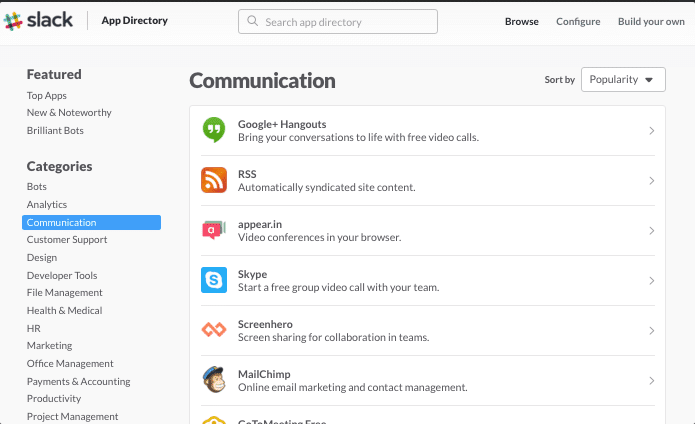Select the Office Management category
The width and height of the screenshot is (695, 424).
[x=70, y=364]
